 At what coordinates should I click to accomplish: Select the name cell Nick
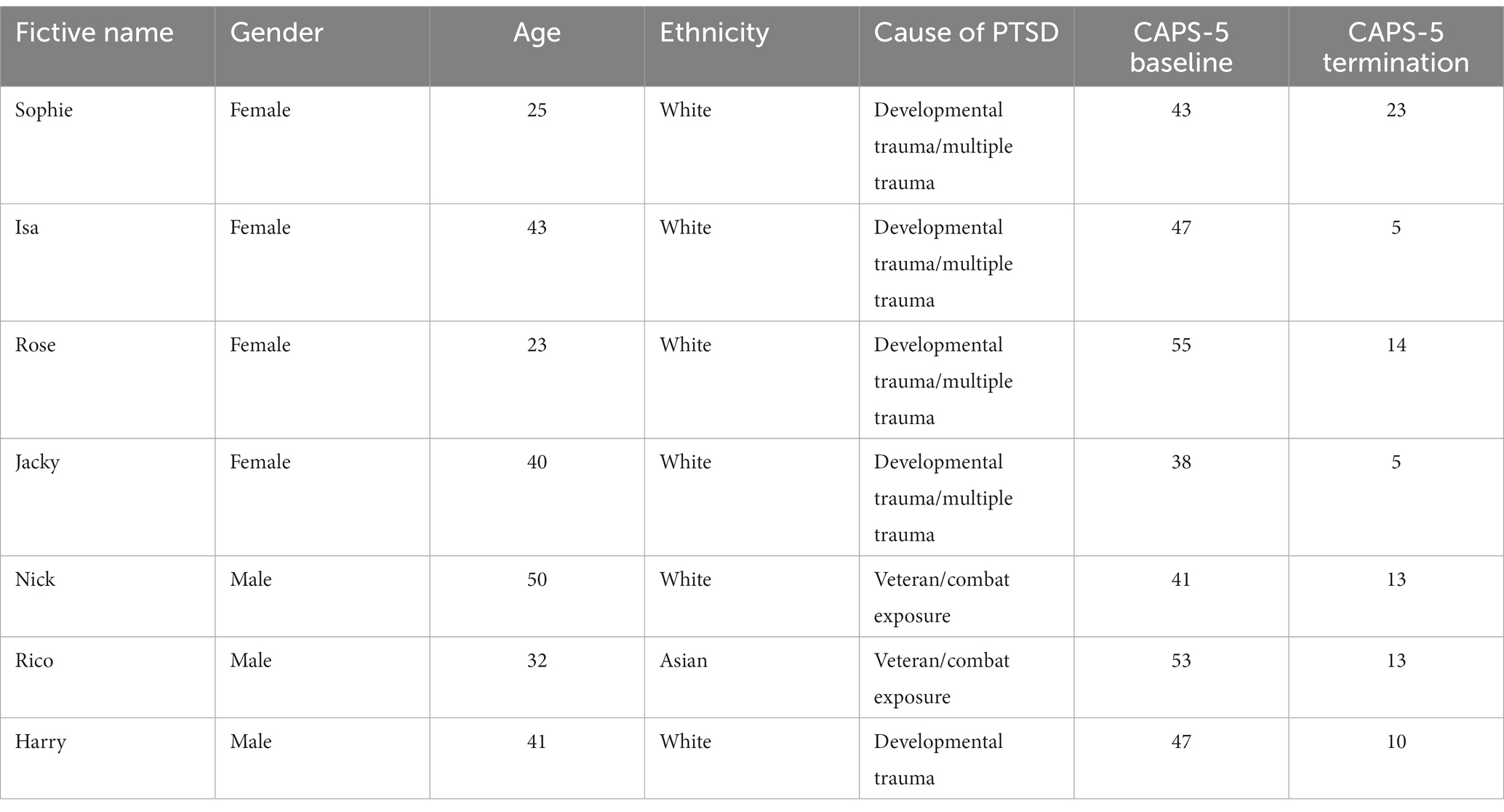[x=35, y=579]
